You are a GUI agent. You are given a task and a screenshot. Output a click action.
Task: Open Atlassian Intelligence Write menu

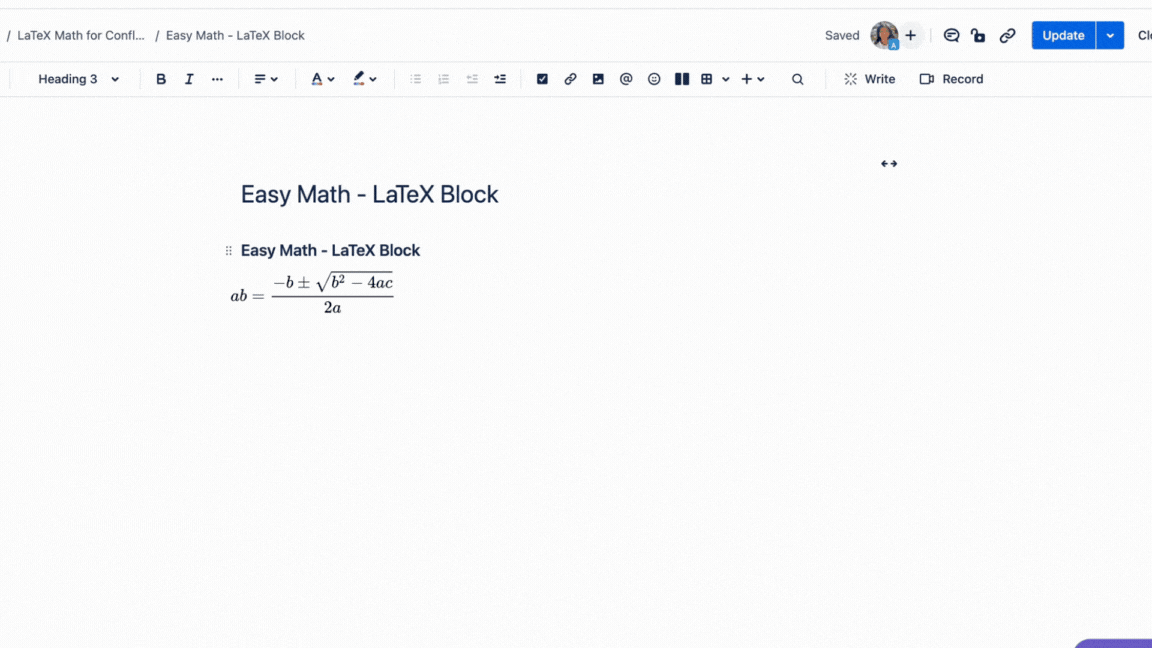click(x=868, y=79)
